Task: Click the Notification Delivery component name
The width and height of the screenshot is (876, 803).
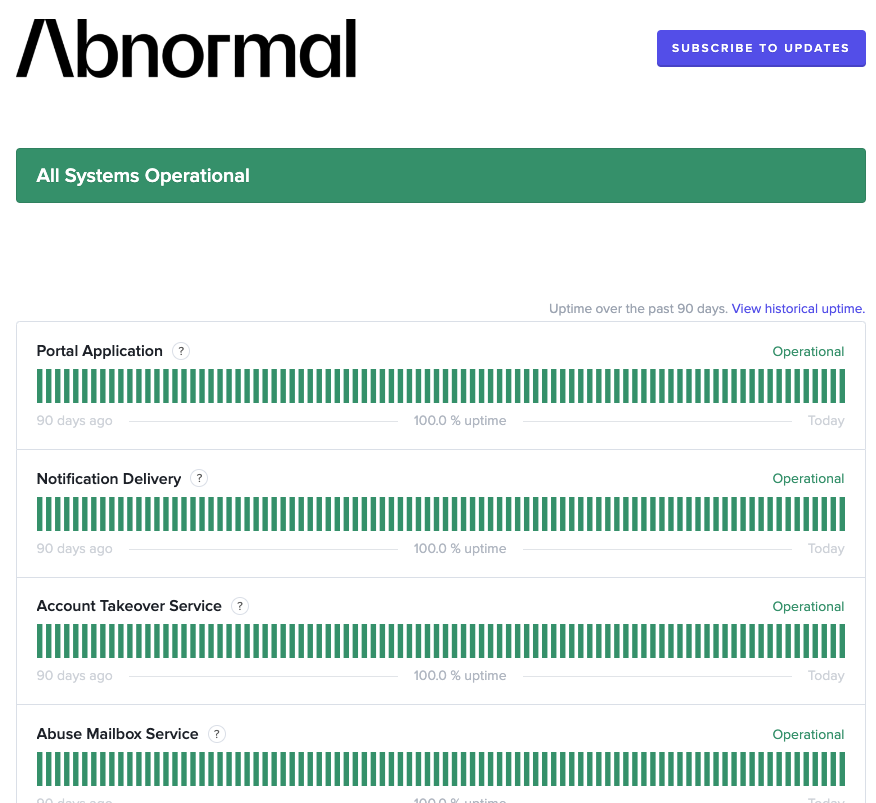Action: (x=109, y=479)
